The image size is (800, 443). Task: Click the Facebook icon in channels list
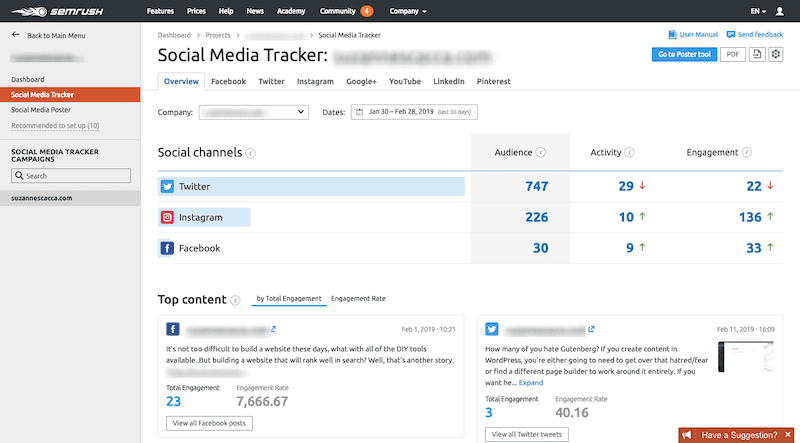click(167, 249)
